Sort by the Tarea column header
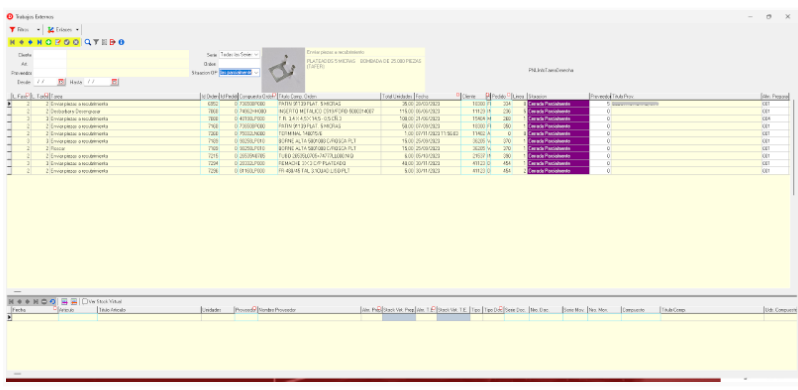 (125, 96)
